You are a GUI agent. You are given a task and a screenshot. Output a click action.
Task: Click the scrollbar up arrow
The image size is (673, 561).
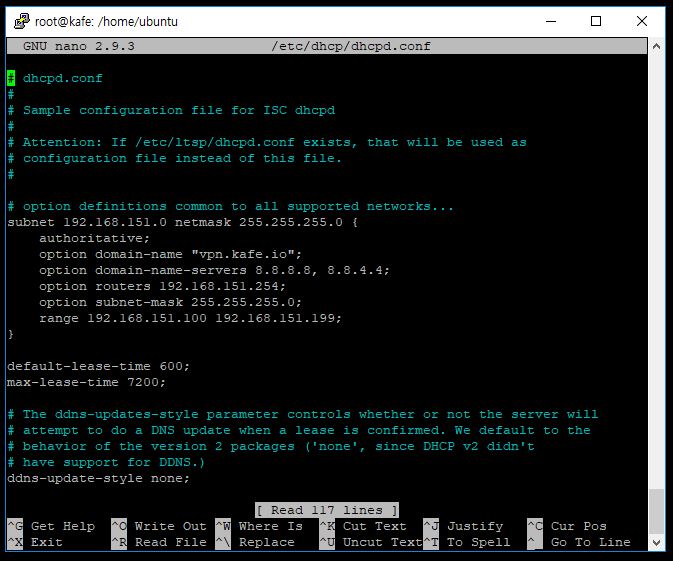[x=656, y=46]
